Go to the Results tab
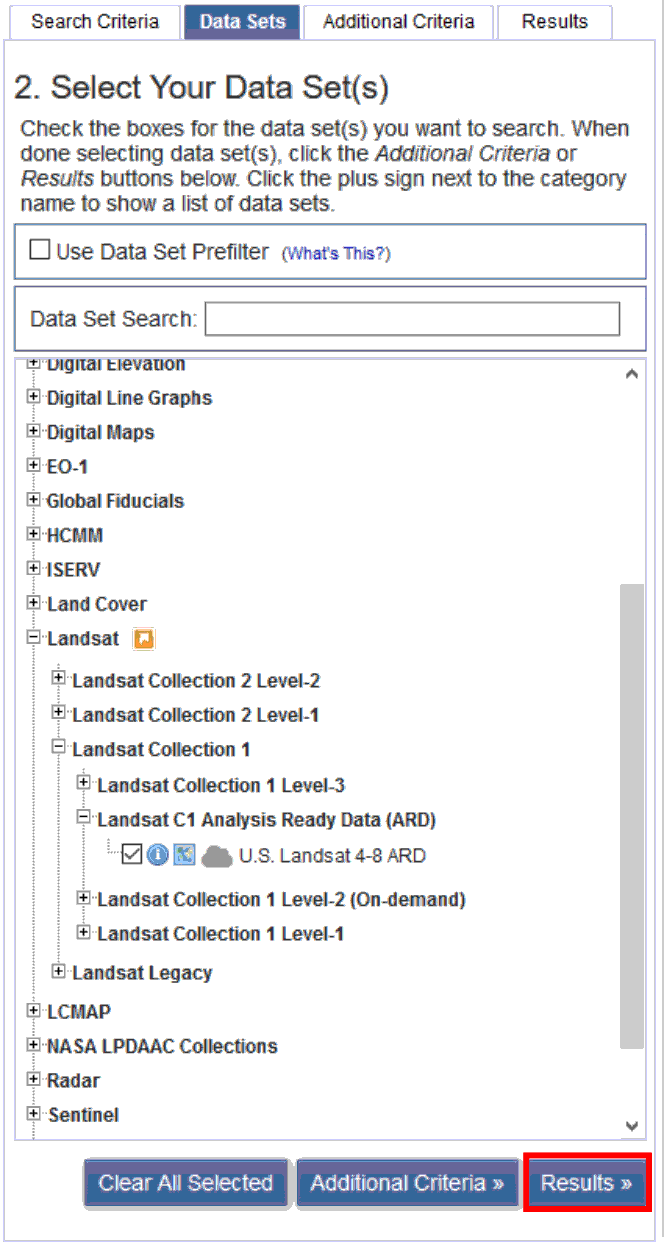The image size is (664, 1253). [554, 22]
